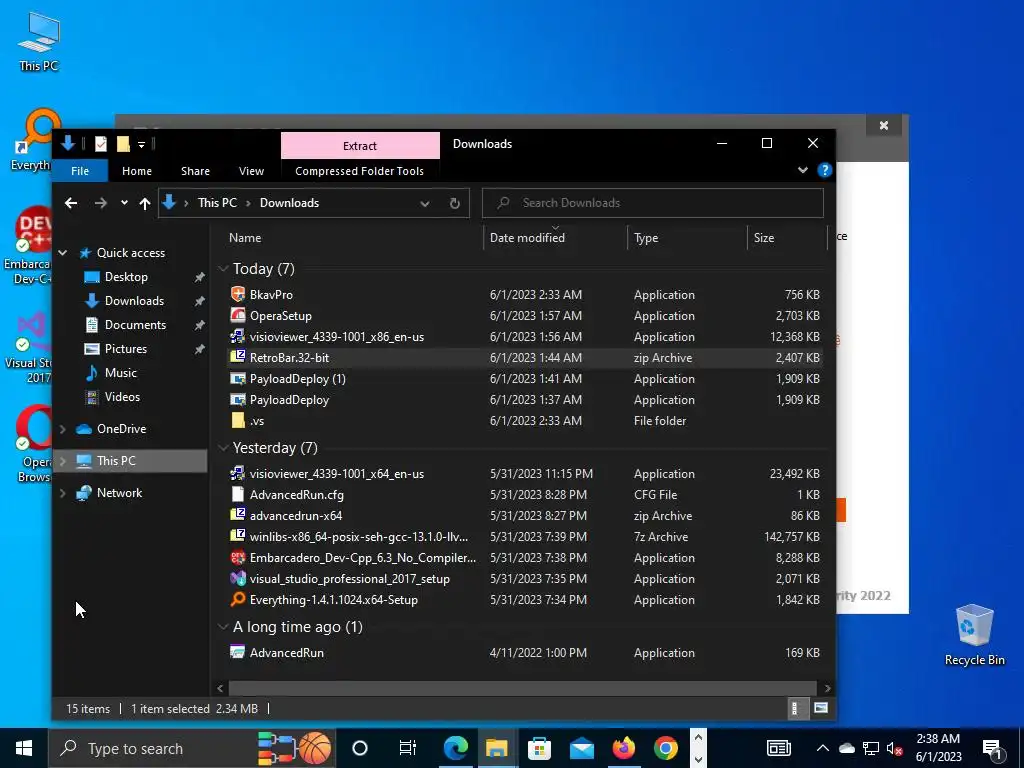
Task: Open the notification center icon
Action: pos(992,748)
